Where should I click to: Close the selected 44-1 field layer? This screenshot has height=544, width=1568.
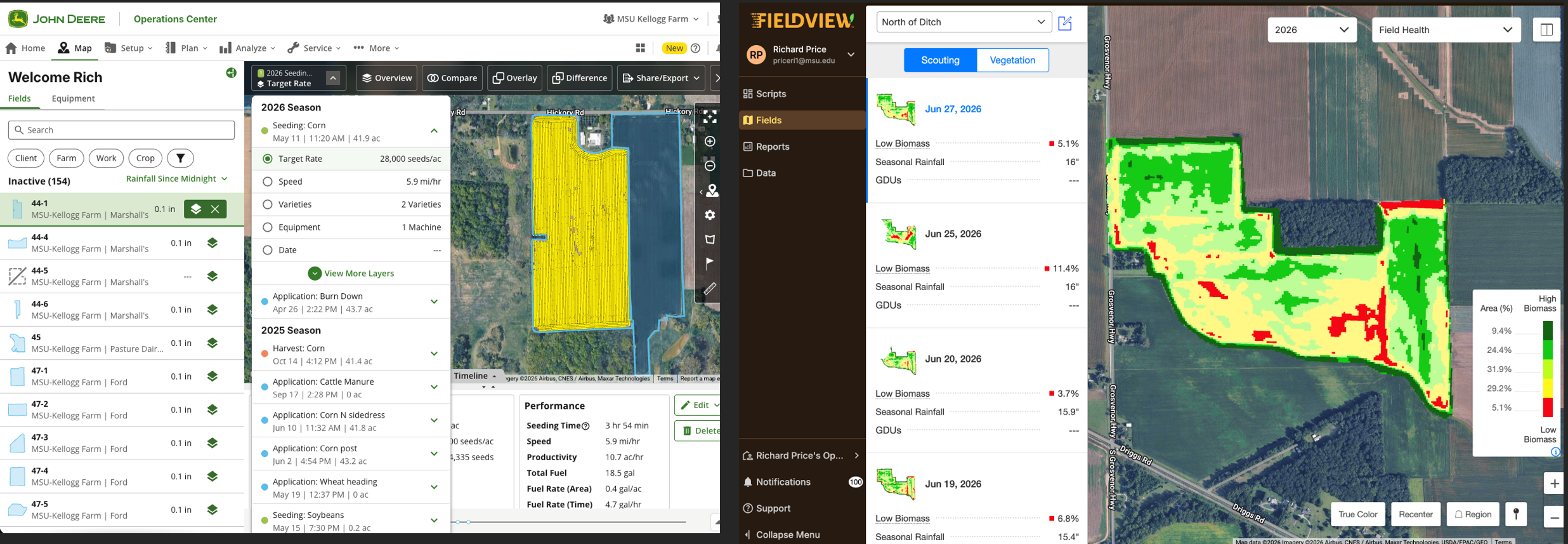216,209
